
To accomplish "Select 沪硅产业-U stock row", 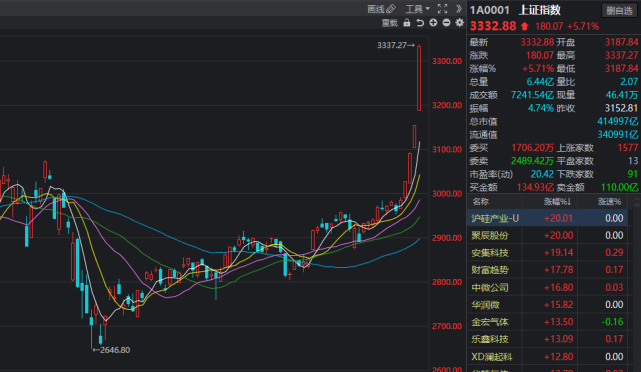I will (x=547, y=218).
